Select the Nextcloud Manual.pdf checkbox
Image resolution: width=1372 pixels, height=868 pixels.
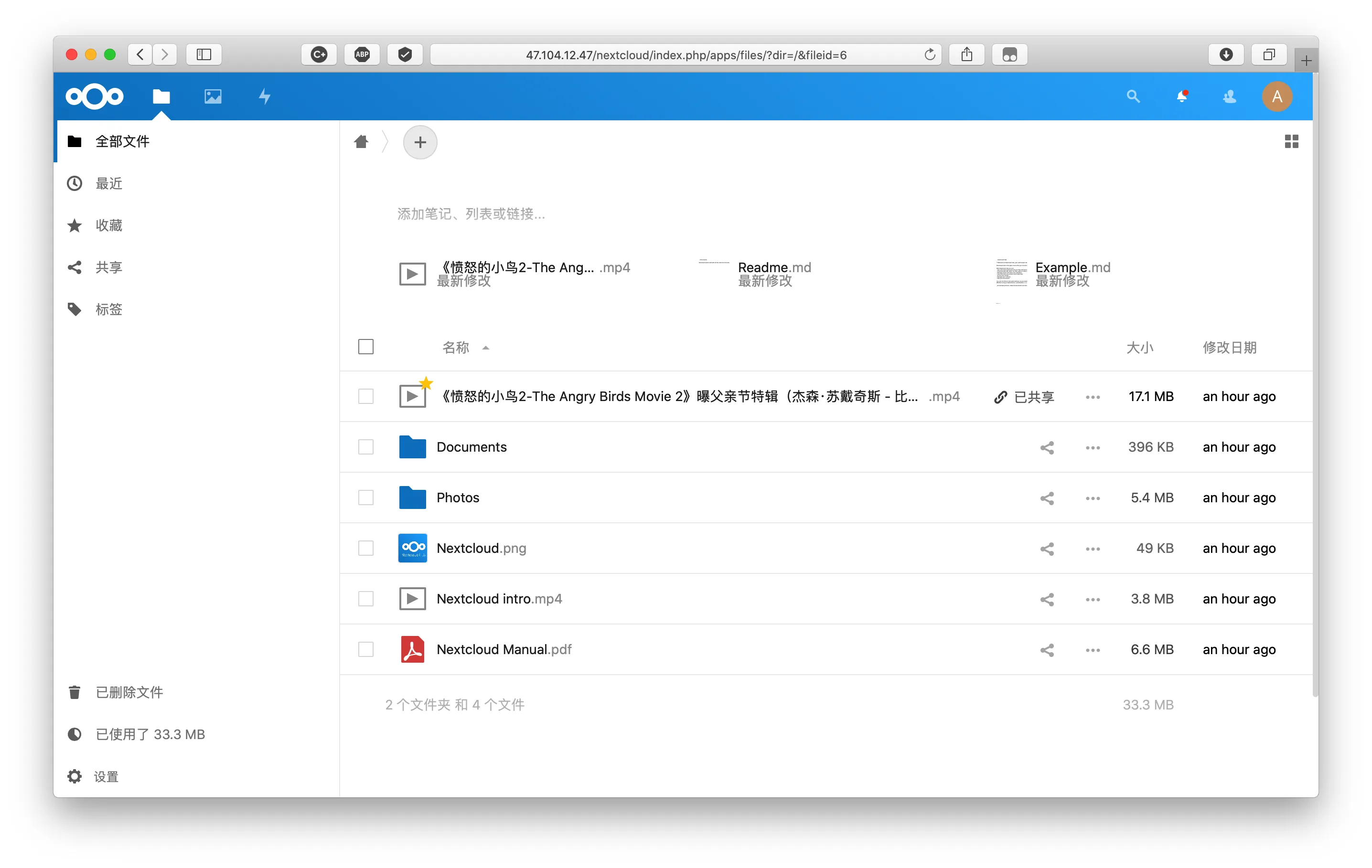point(366,649)
